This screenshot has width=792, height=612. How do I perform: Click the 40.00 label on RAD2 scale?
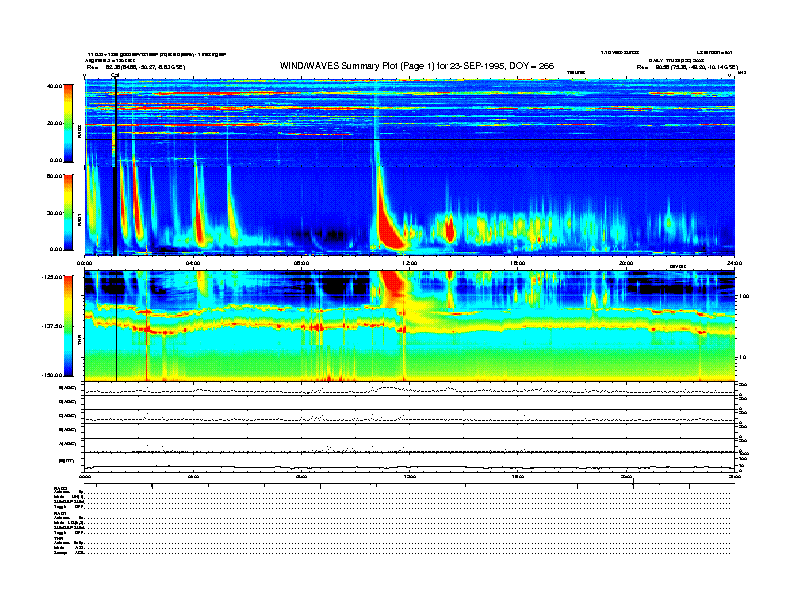pyautogui.click(x=55, y=86)
